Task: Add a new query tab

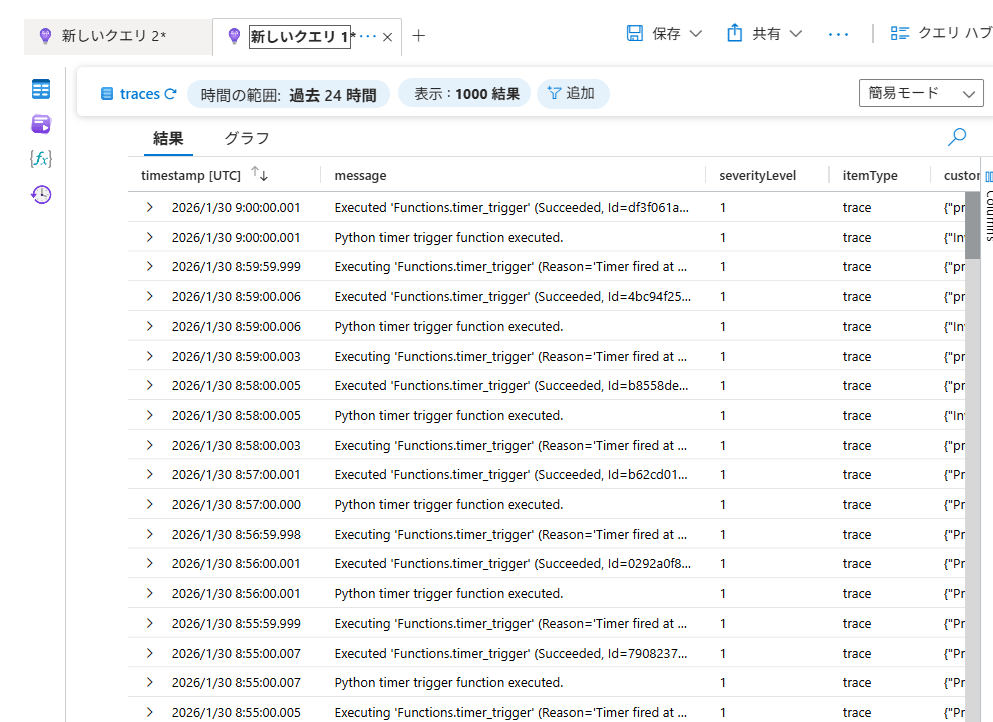Action: 418,36
